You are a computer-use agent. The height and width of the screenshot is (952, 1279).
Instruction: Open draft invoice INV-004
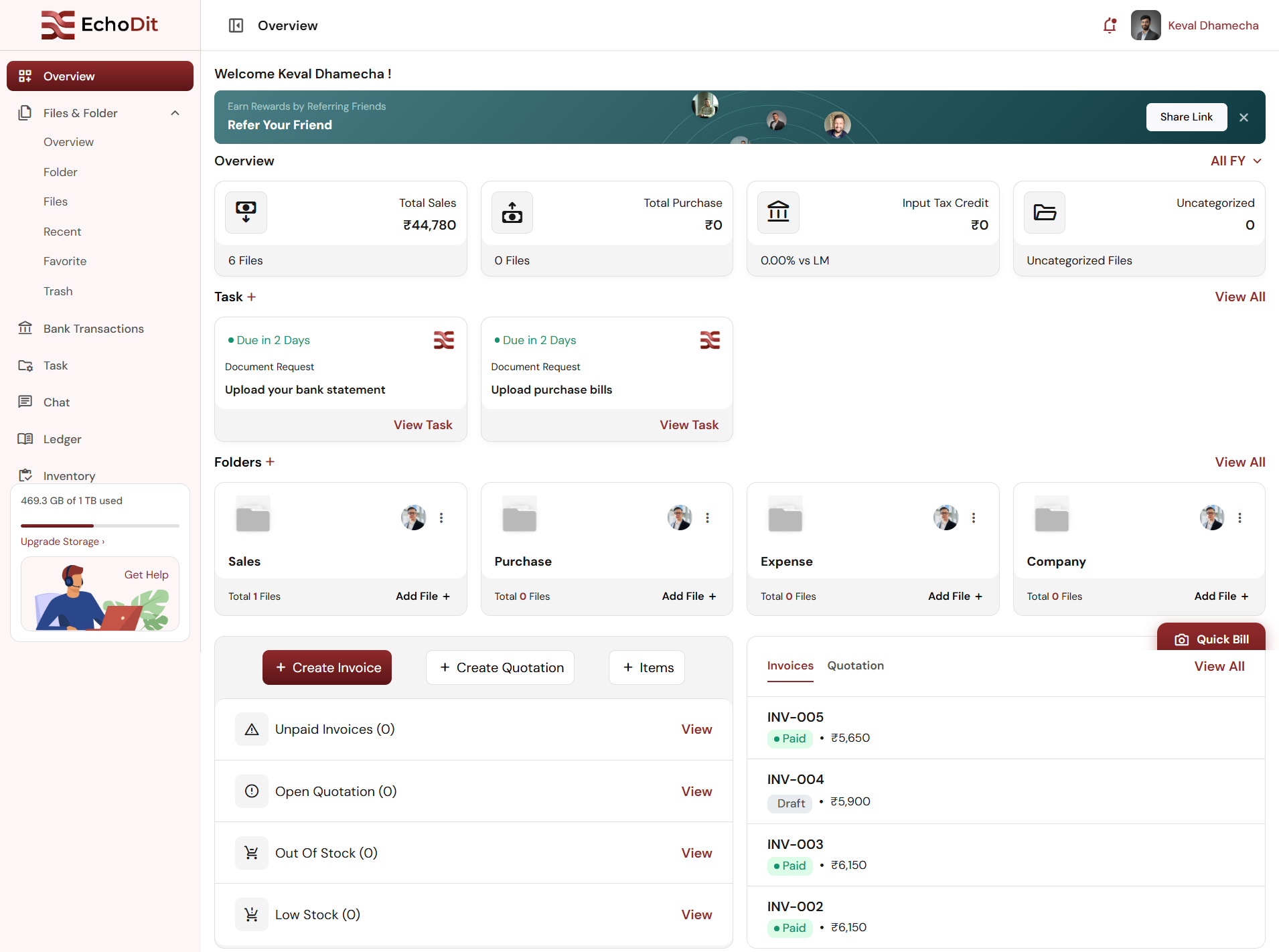click(1006, 791)
